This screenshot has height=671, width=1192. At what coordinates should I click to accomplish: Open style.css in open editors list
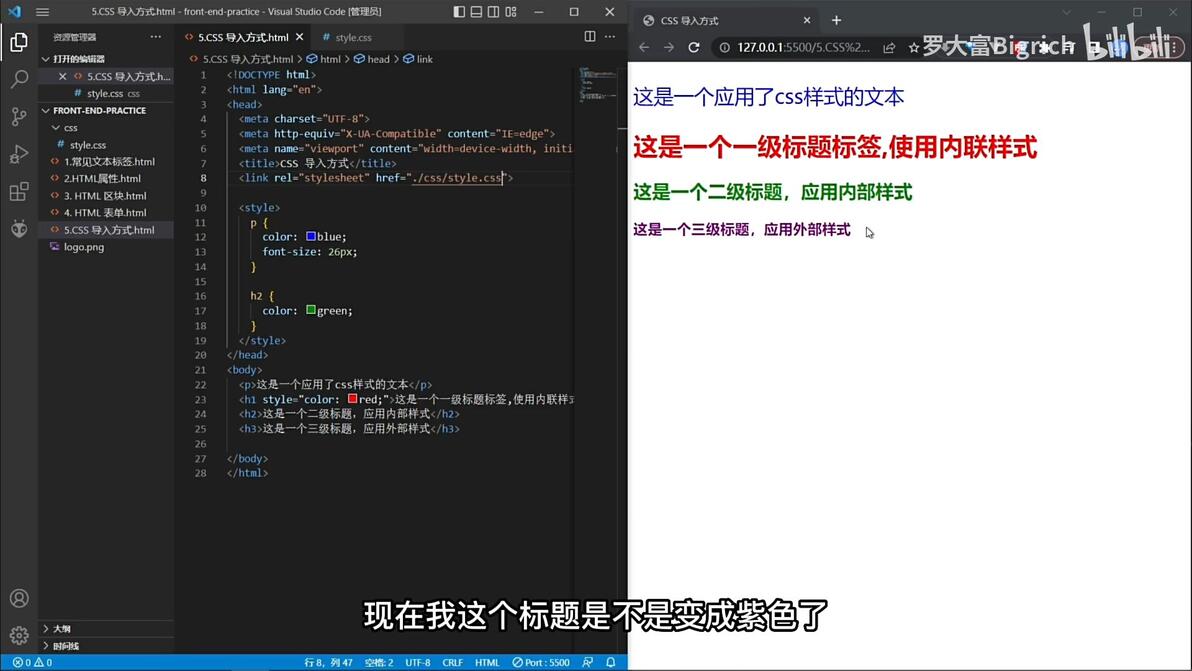[x=106, y=93]
